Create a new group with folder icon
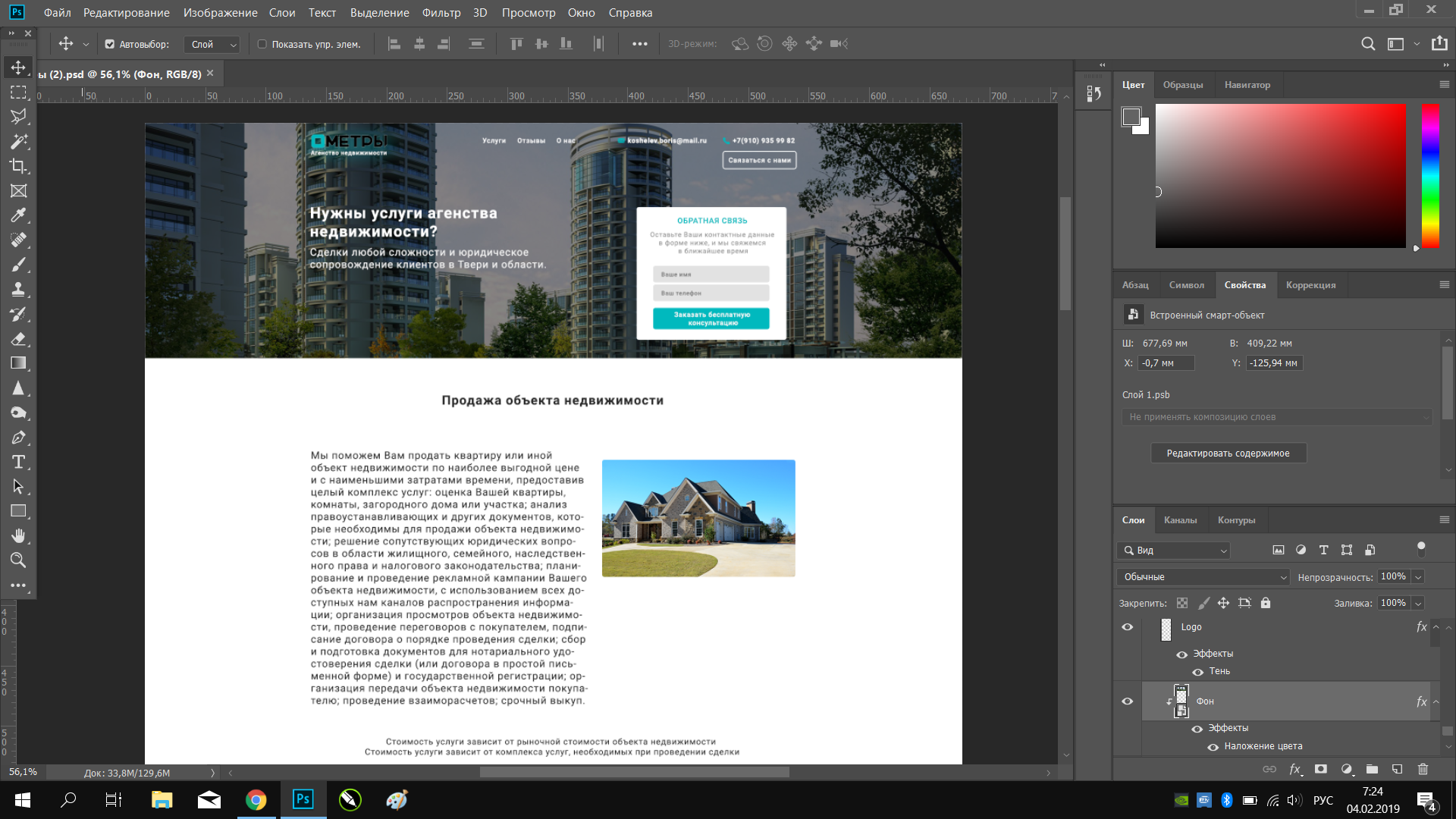This screenshot has height=819, width=1456. click(1372, 769)
